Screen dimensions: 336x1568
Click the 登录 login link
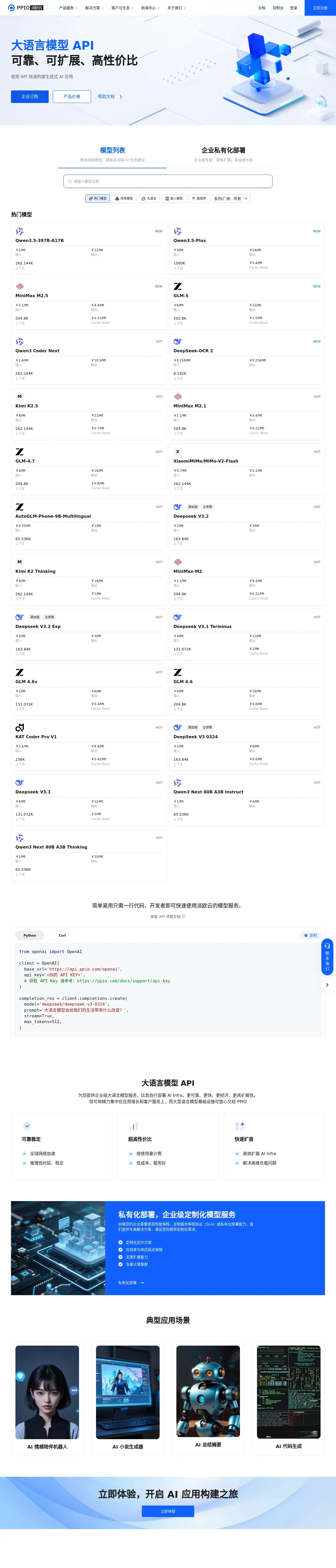tap(293, 8)
